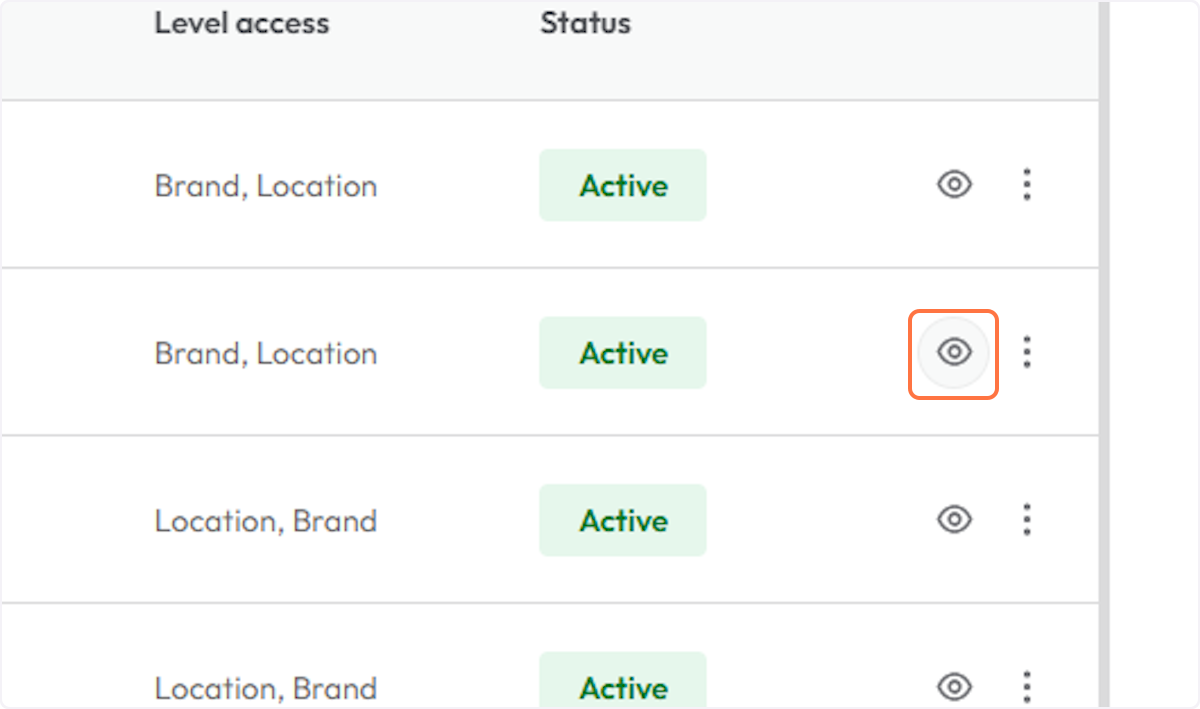
Task: Click the highlighted eye icon in second row
Action: [954, 353]
